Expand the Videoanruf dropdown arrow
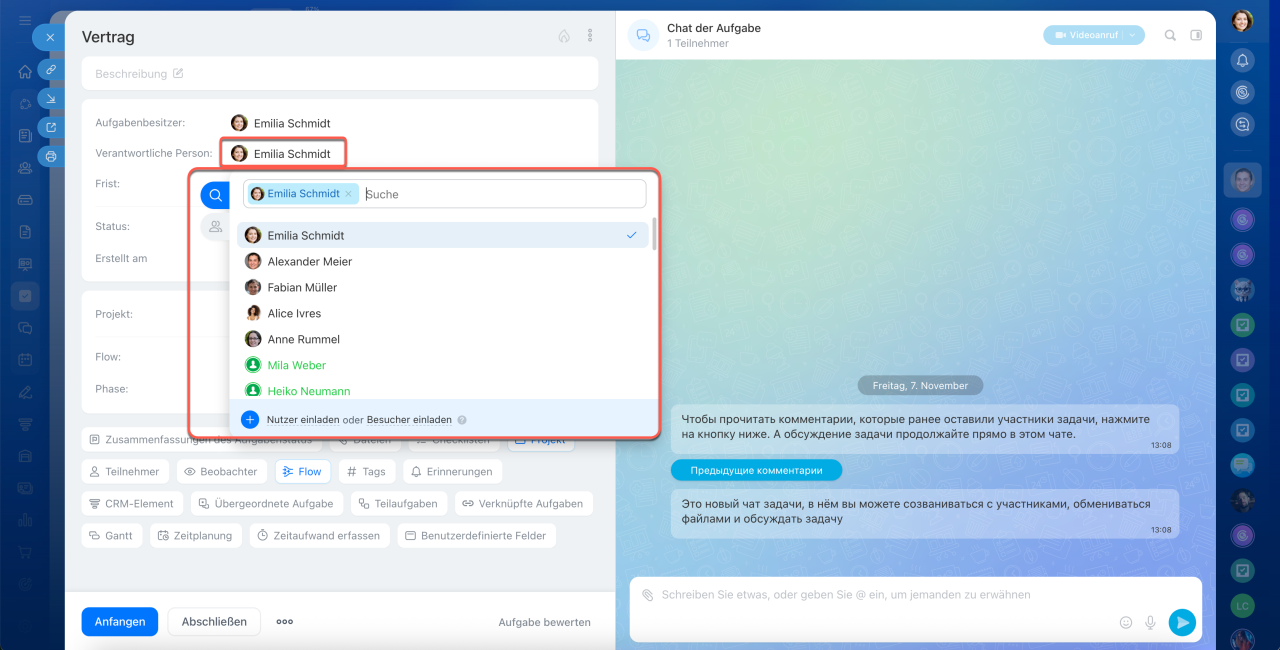The height and width of the screenshot is (650, 1280). pos(1132,35)
